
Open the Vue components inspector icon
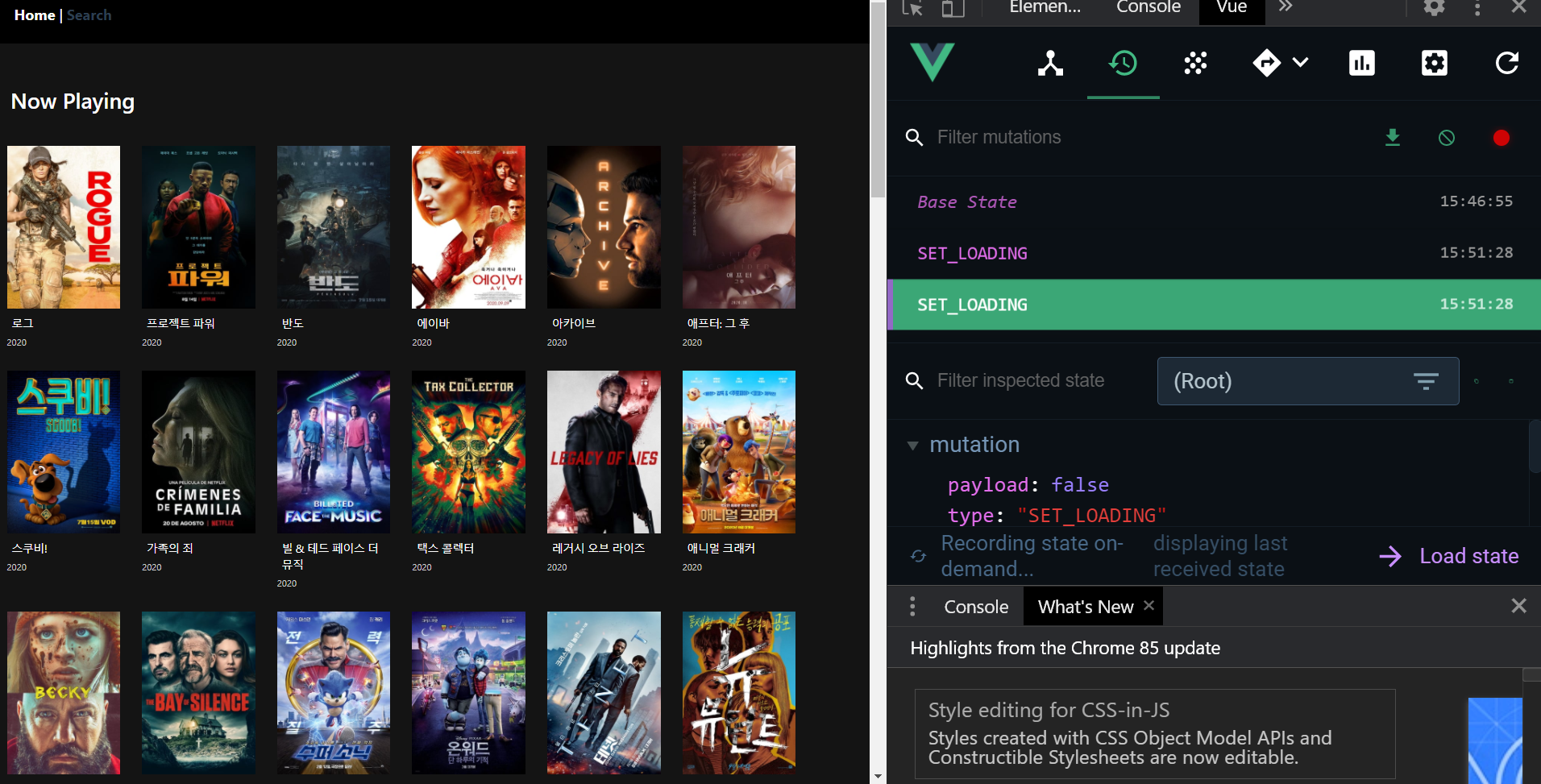coord(1050,63)
